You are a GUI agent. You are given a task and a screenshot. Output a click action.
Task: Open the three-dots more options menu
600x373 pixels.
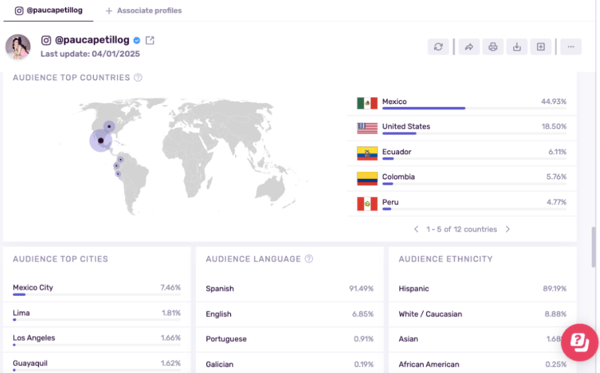click(x=571, y=47)
